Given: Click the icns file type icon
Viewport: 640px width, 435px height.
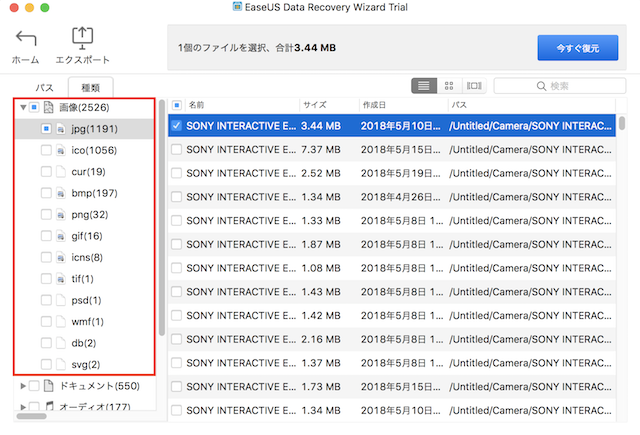Looking at the screenshot, I should [60, 257].
